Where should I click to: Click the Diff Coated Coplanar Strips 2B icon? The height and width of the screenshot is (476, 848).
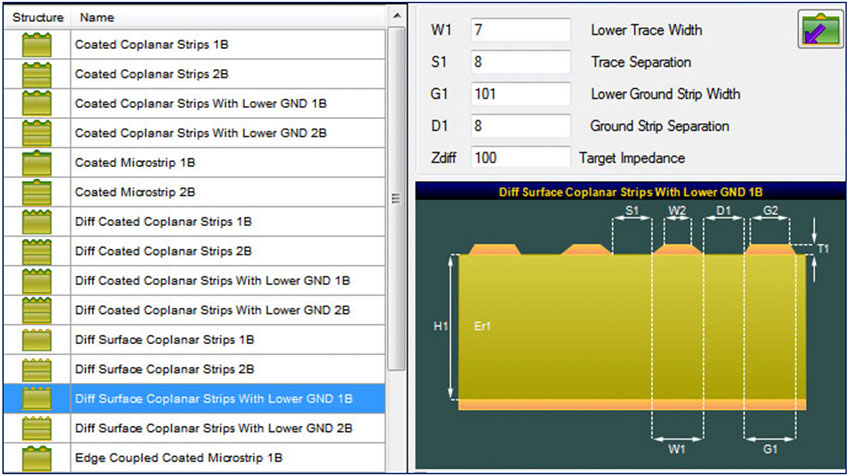37,251
